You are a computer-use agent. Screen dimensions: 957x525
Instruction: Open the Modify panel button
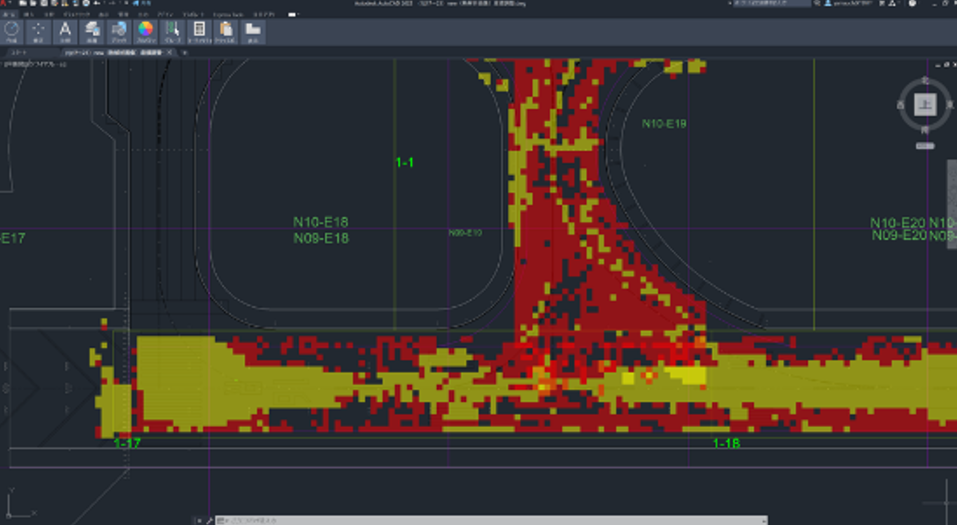tap(39, 32)
